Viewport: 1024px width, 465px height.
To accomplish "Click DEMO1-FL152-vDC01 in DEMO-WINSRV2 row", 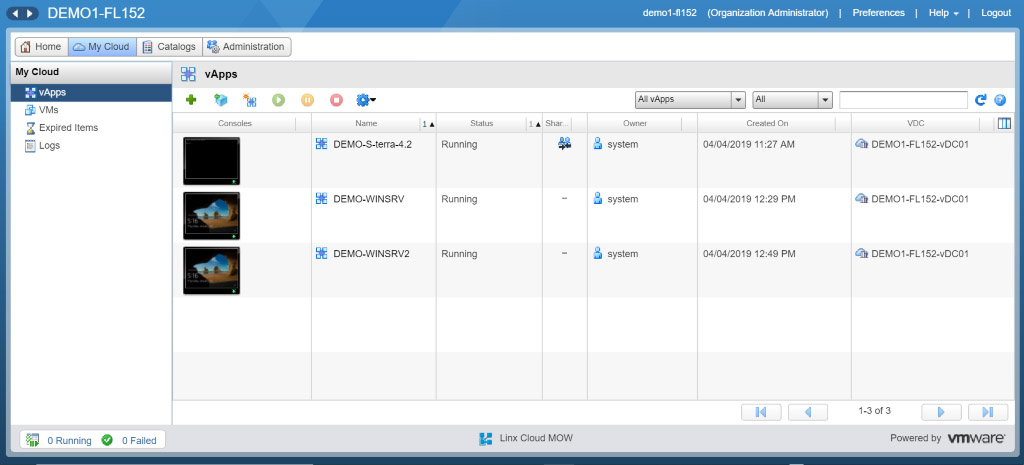I will [920, 254].
